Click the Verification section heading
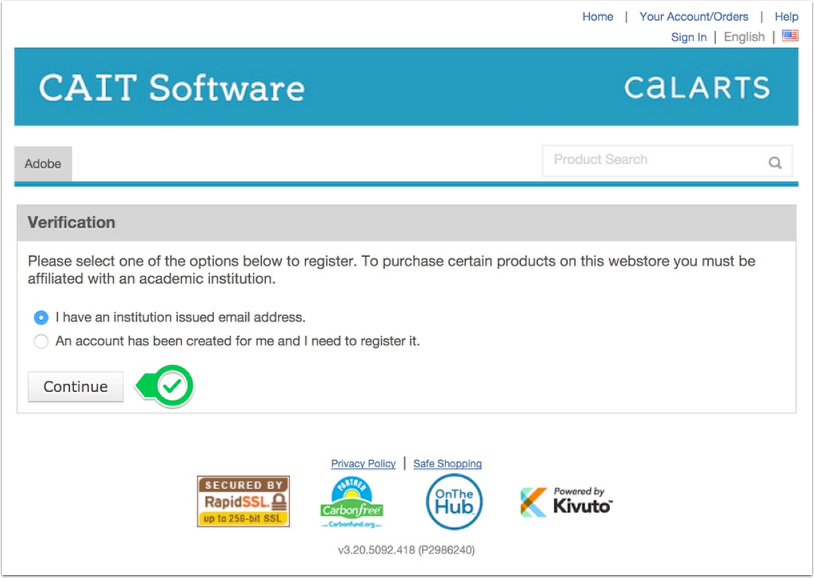The height and width of the screenshot is (578, 814). point(71,222)
